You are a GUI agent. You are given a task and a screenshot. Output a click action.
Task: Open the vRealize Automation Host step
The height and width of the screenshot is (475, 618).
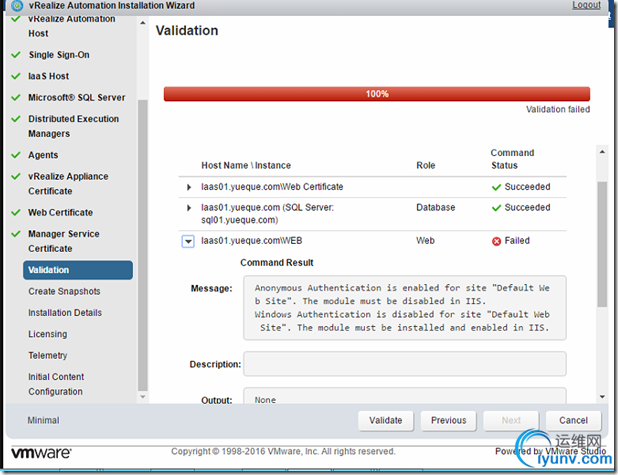pos(72,26)
